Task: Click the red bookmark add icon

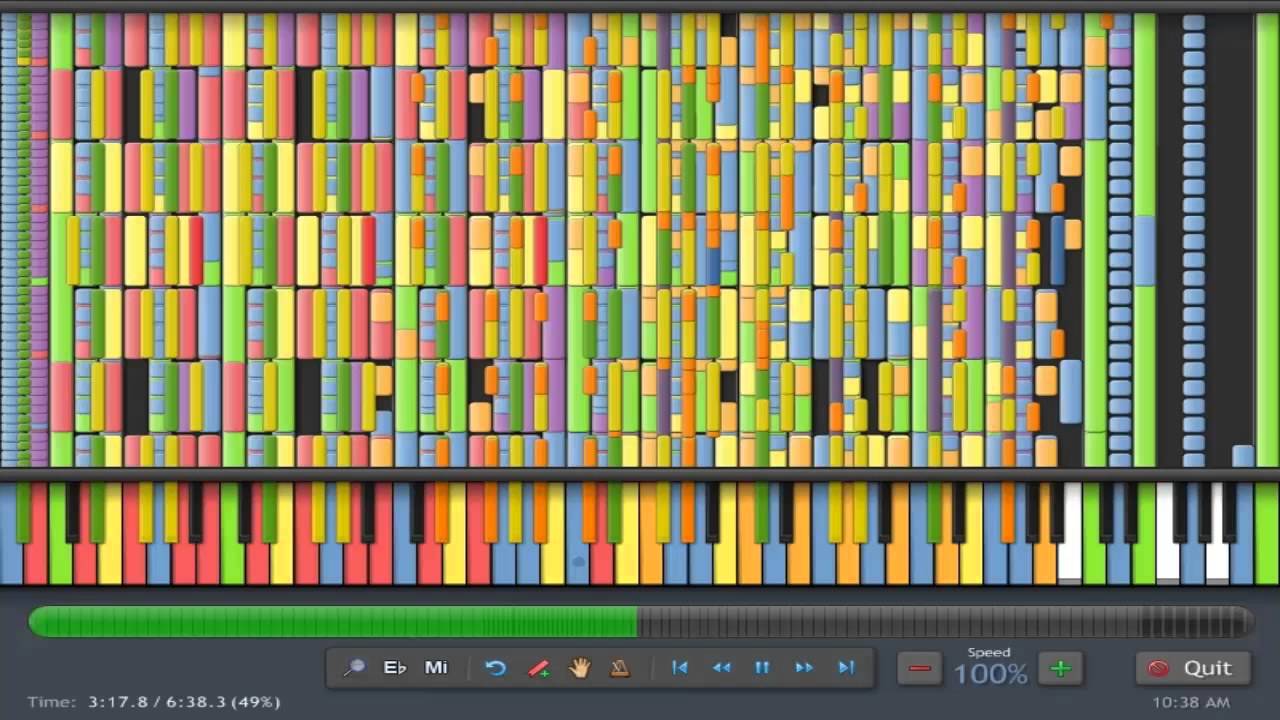Action: coord(538,668)
